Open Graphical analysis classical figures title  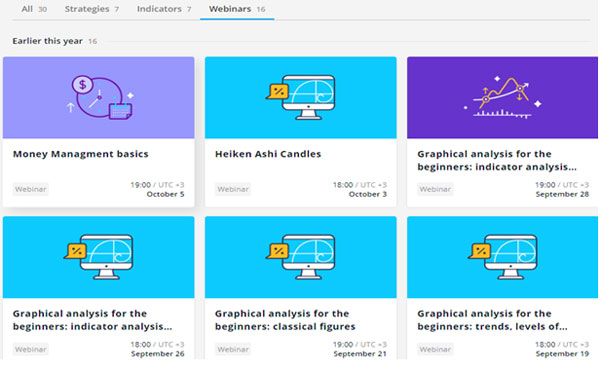pos(285,320)
